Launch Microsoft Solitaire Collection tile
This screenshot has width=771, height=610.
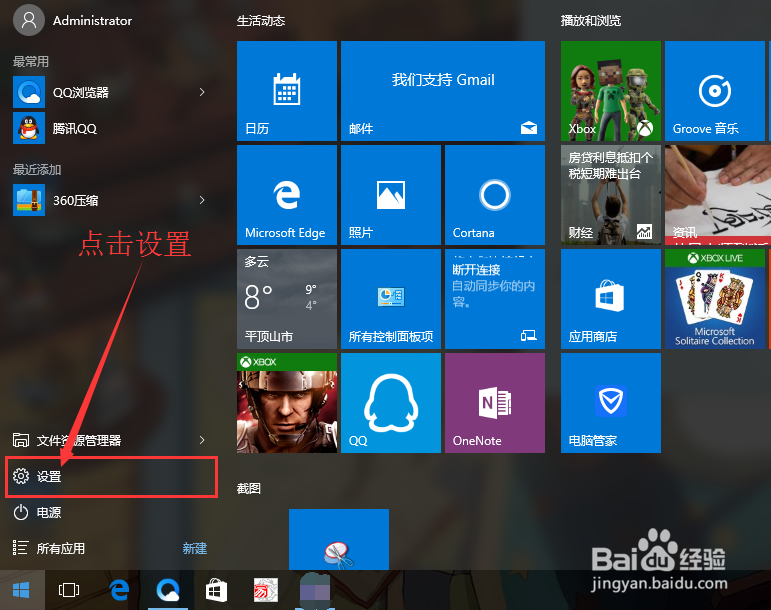point(714,299)
